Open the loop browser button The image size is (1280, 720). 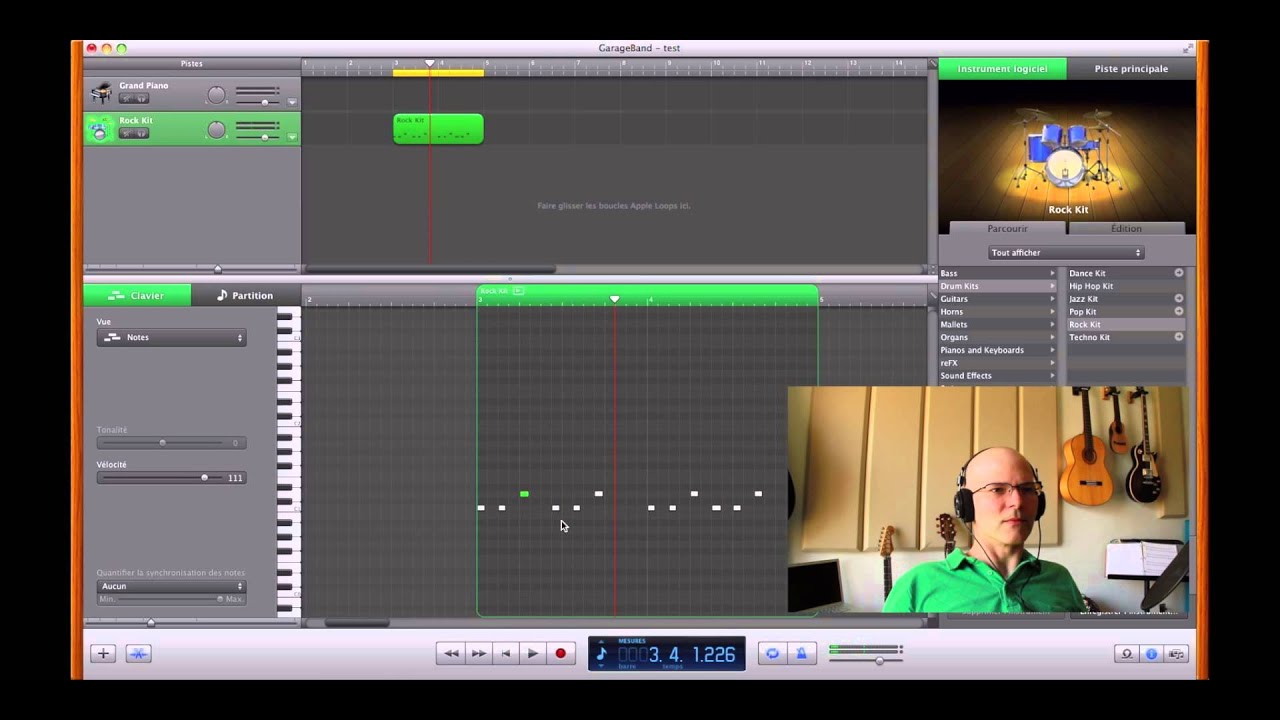pyautogui.click(x=1127, y=654)
